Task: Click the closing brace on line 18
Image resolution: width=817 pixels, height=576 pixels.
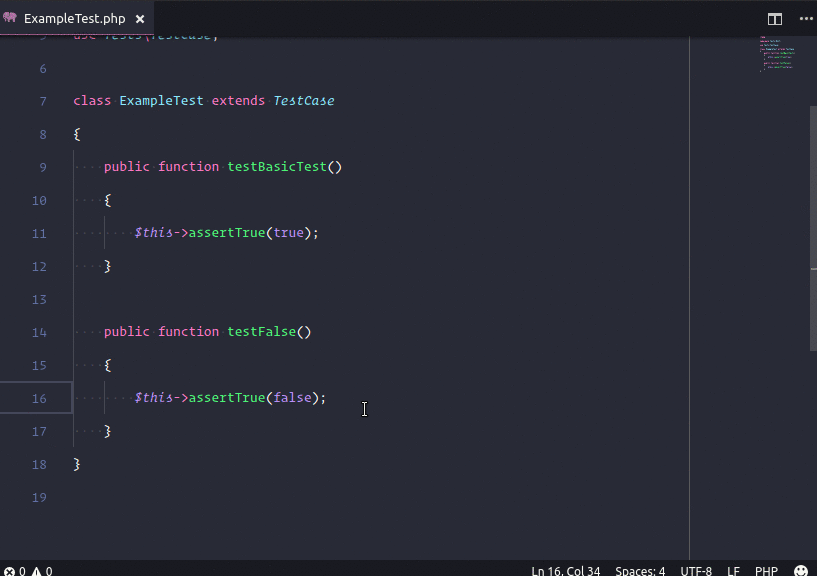Action: point(77,464)
